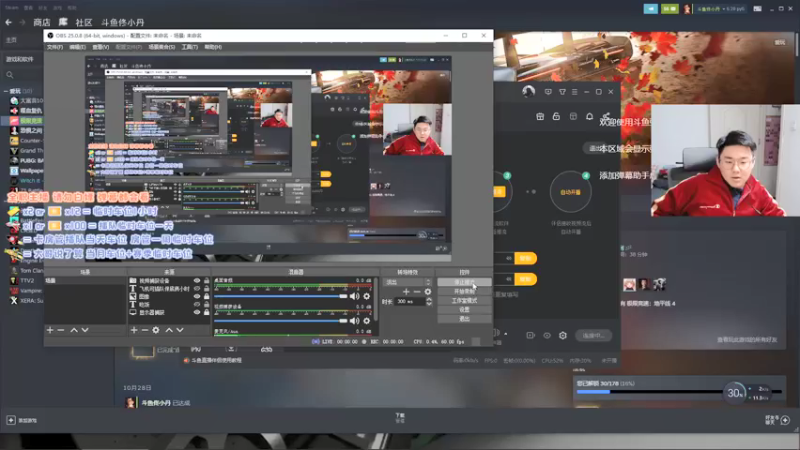Remove the source with the sources minus icon
This screenshot has height=450, width=800.
click(145, 330)
